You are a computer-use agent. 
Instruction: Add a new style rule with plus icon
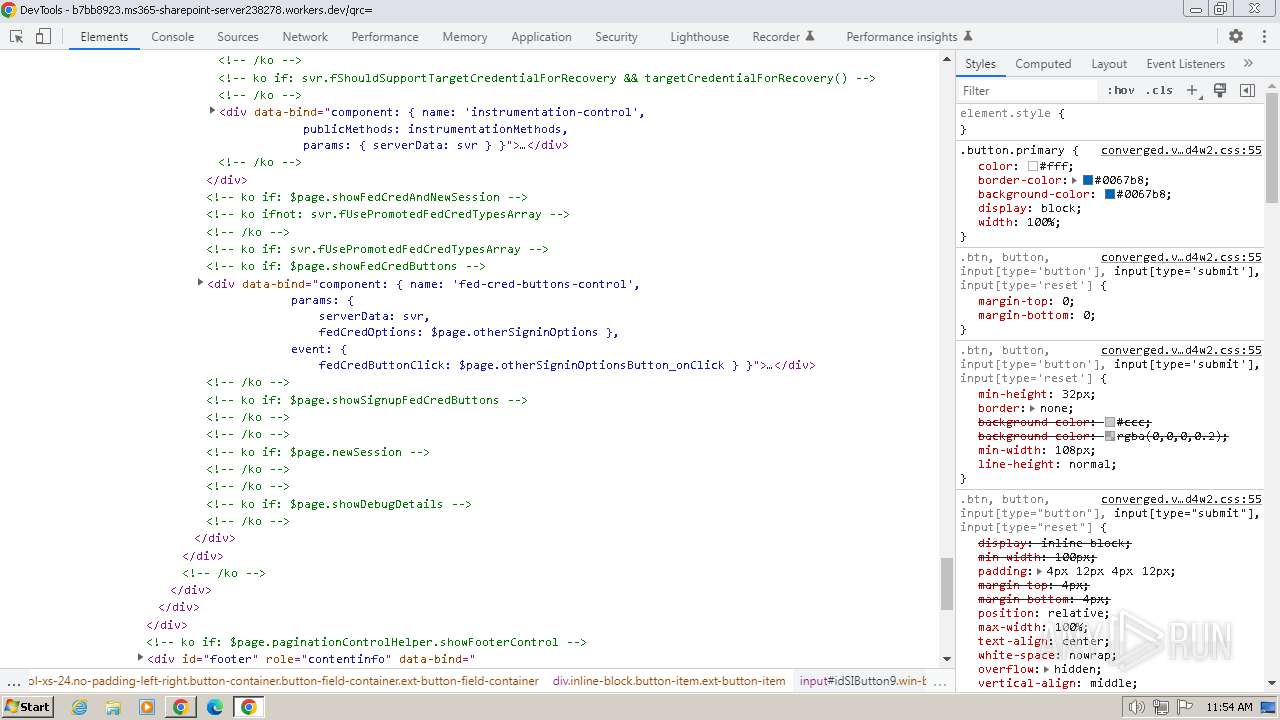pyautogui.click(x=1192, y=90)
